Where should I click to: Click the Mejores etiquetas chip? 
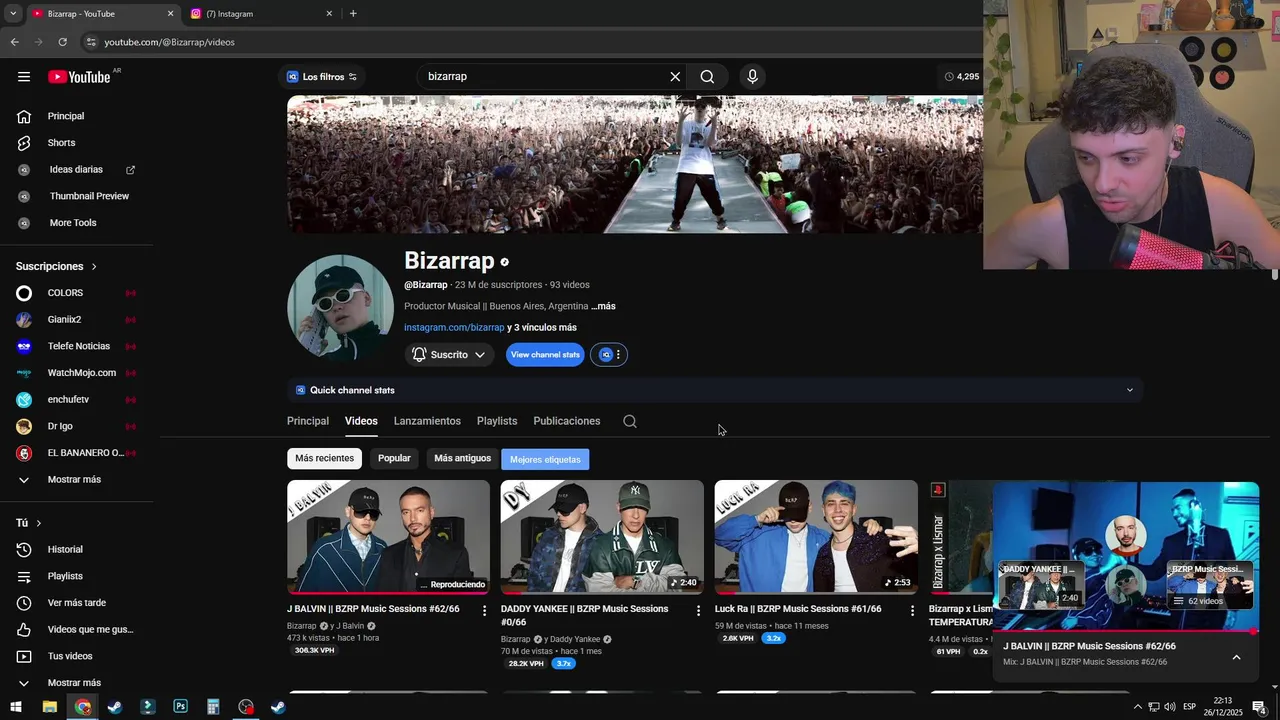[x=545, y=459]
